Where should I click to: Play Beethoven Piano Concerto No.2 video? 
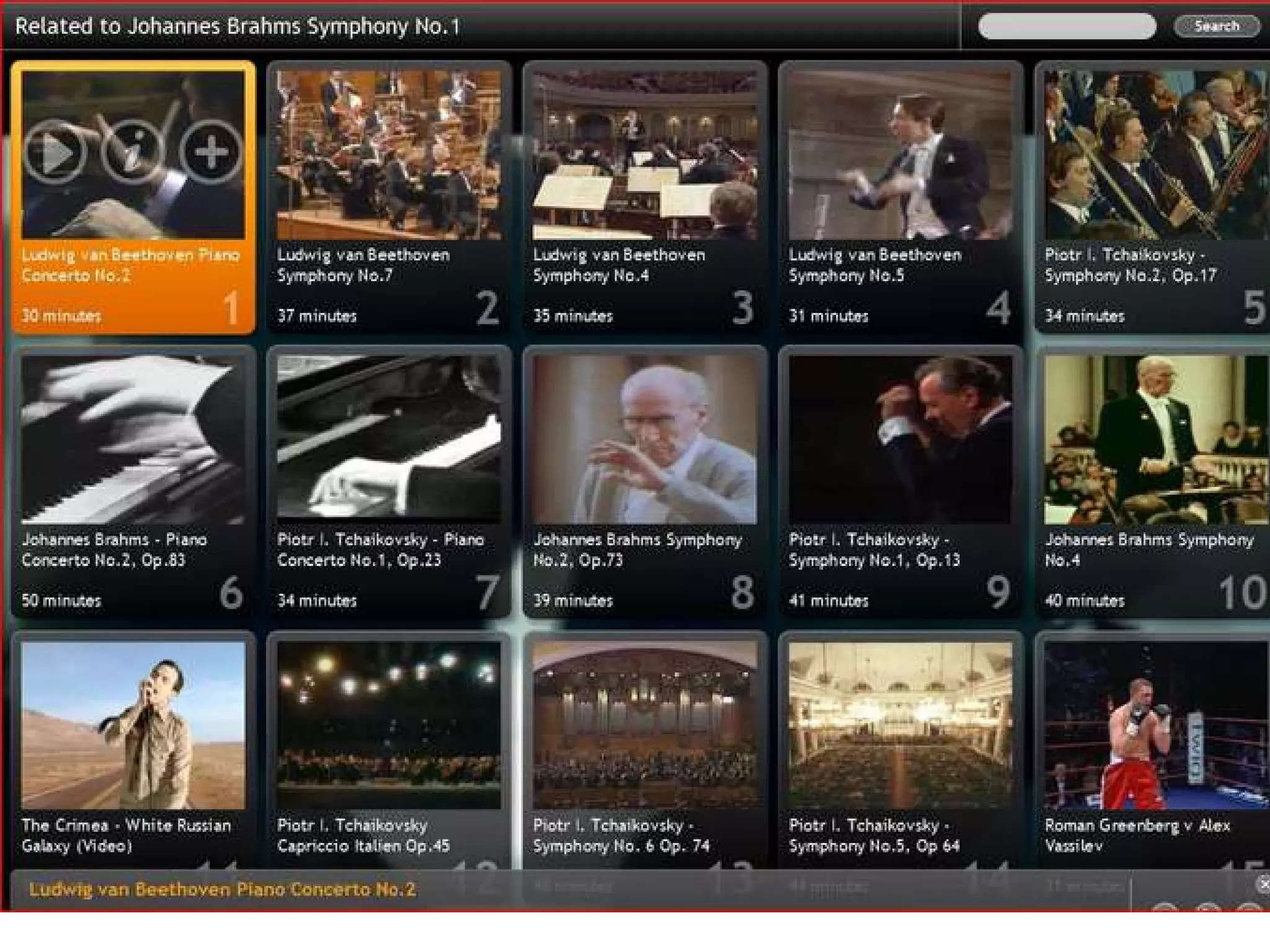[56, 153]
